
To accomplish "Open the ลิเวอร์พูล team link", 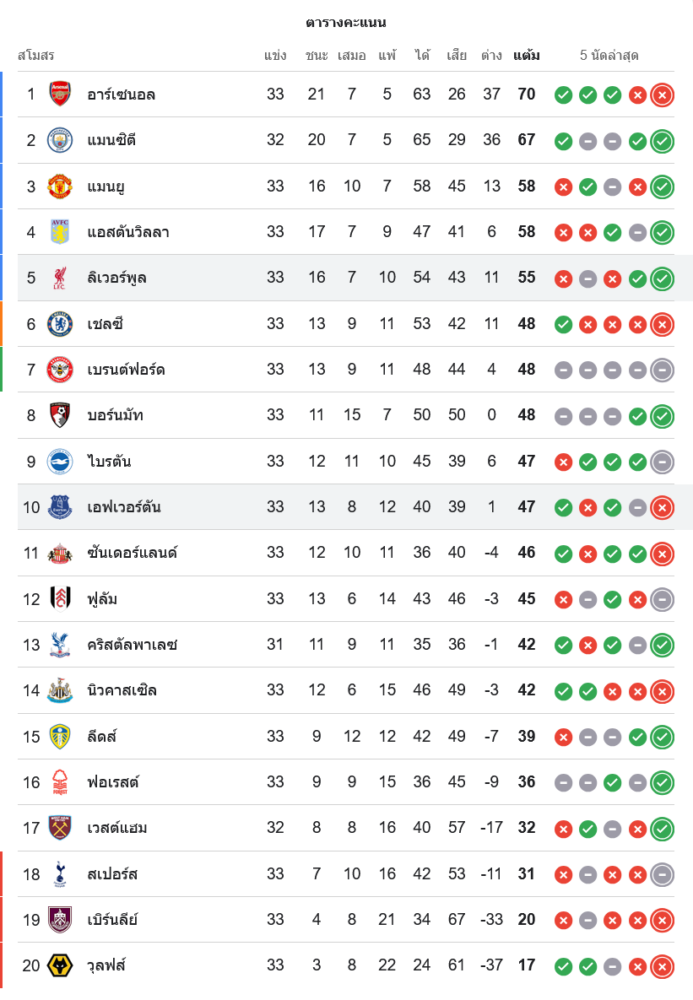I will click(x=117, y=278).
